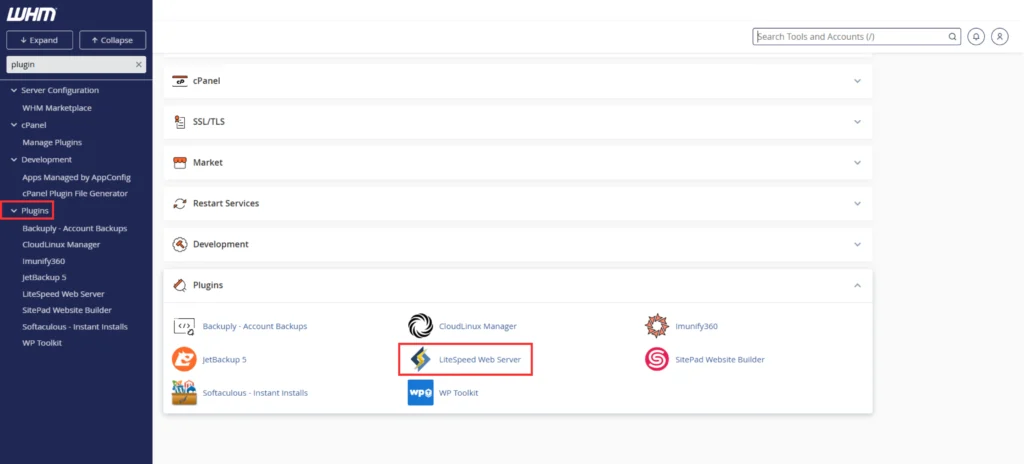Screen dimensions: 1024x464
Task: Open Backuply - Account Backups link
Action: [255, 326]
